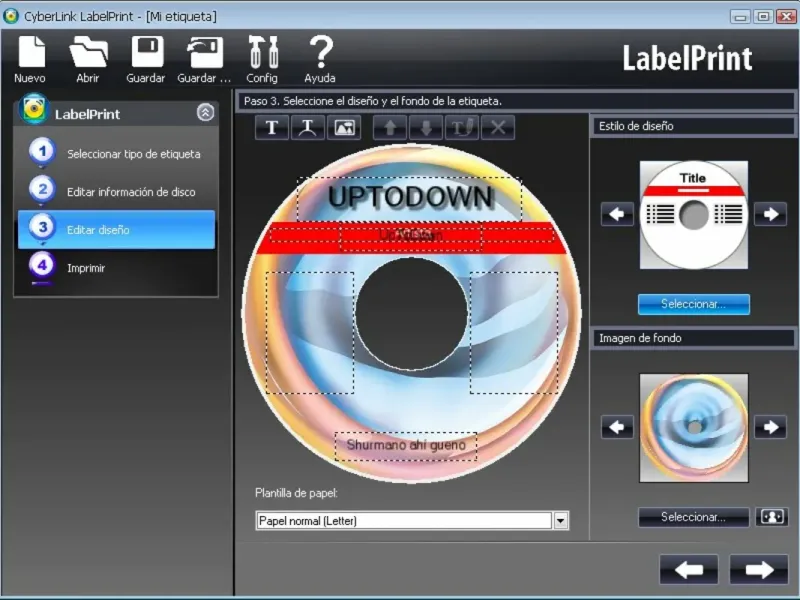Insert an image with the picture tool
Screen dimensions: 800x600
[x=343, y=128]
